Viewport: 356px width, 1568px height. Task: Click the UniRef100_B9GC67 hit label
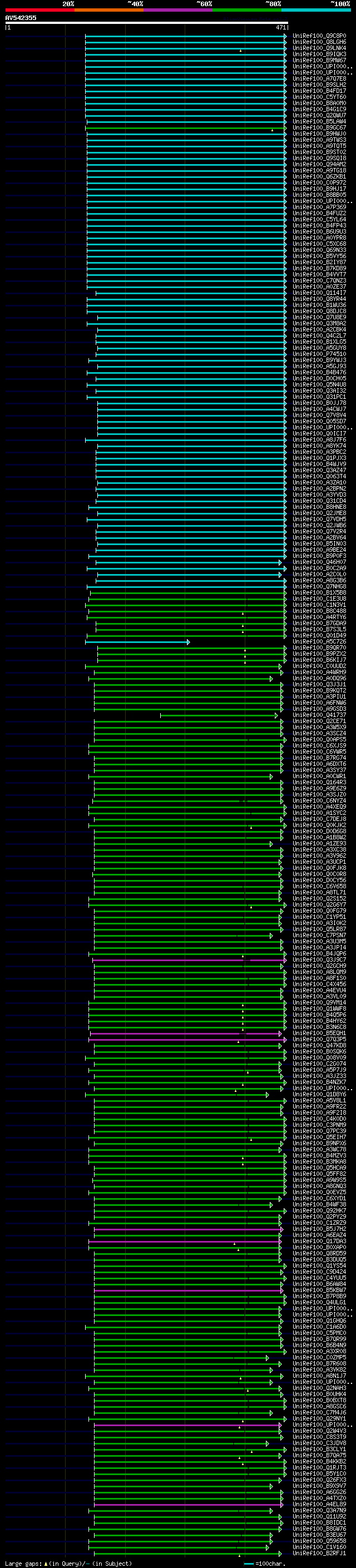tap(319, 128)
